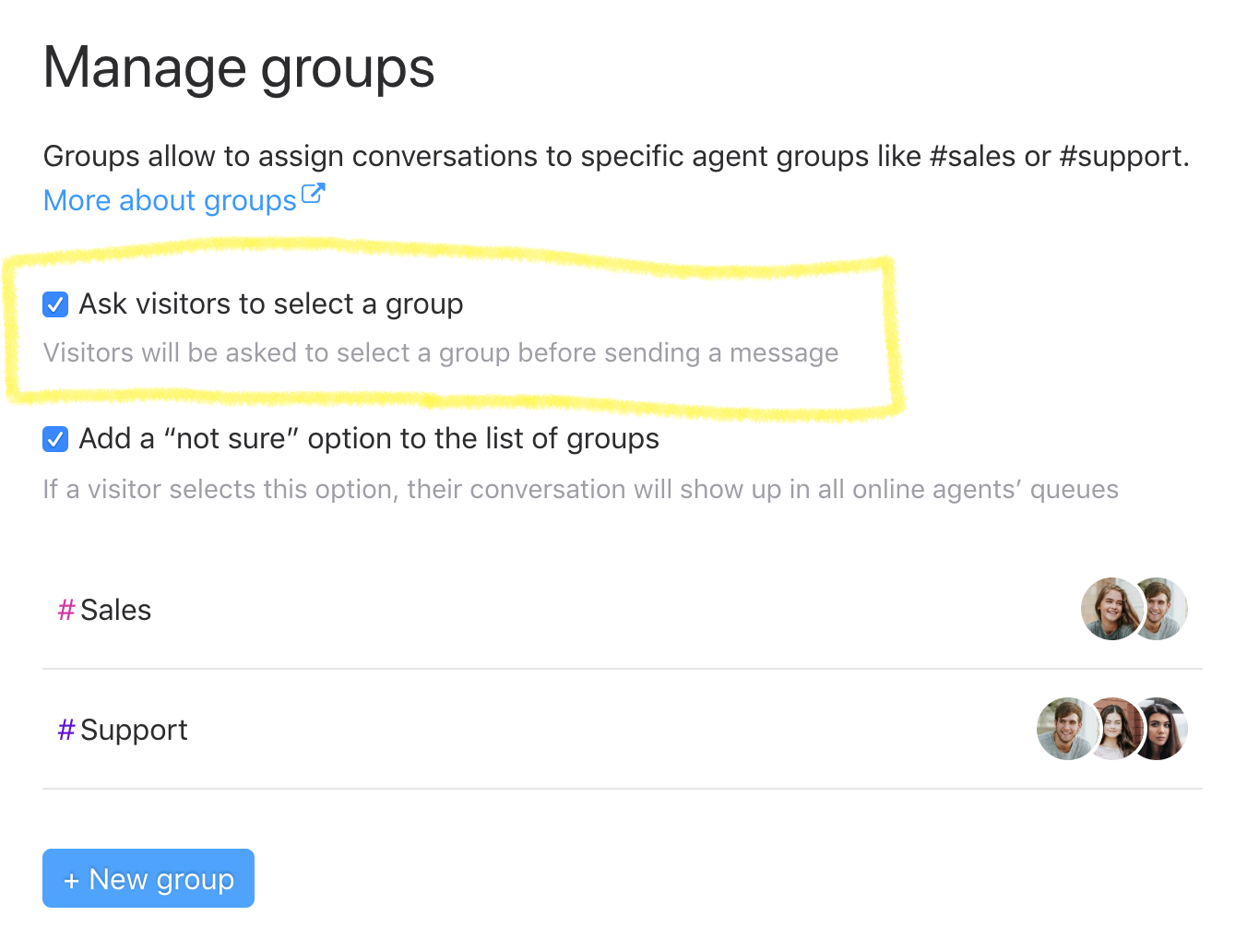
Task: Click the leftmost agent avatar in Sales group
Action: coord(1110,609)
